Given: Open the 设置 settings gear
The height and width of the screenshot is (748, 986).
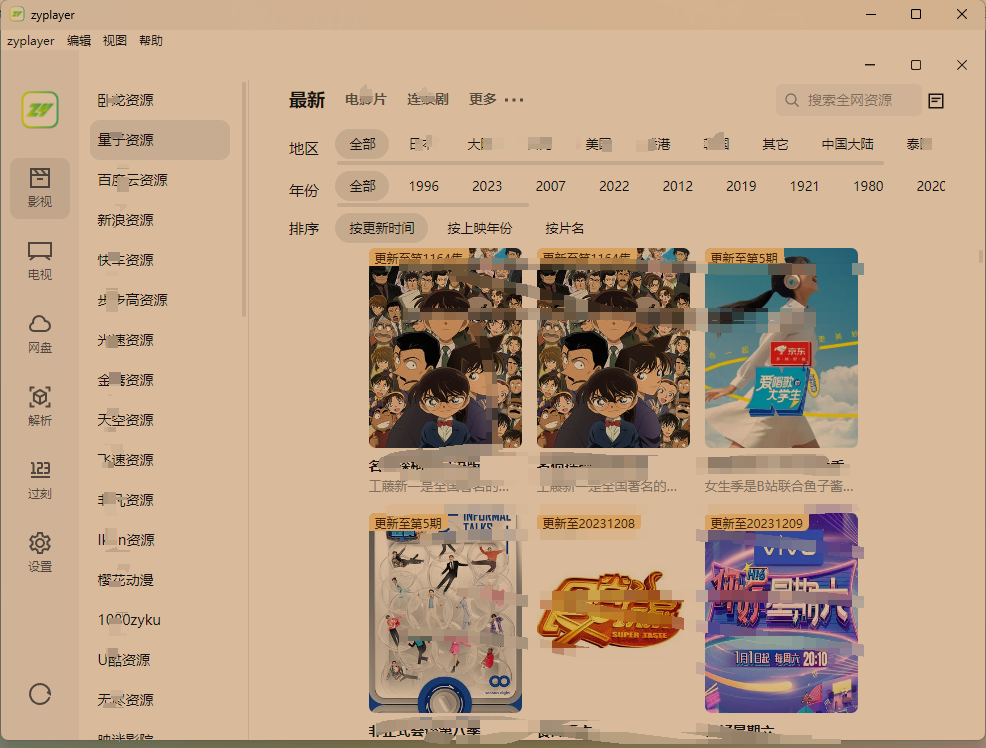Looking at the screenshot, I should click(40, 553).
